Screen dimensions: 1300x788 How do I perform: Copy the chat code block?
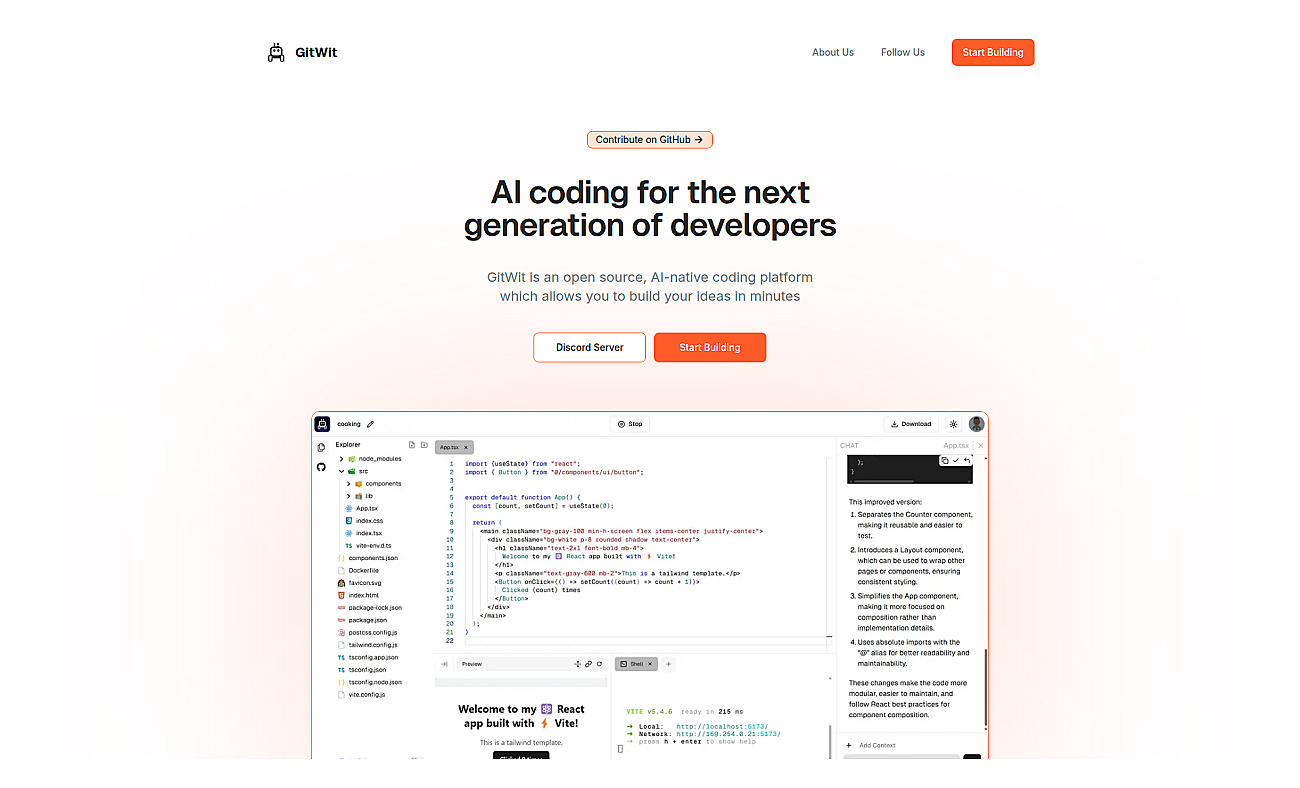point(945,461)
